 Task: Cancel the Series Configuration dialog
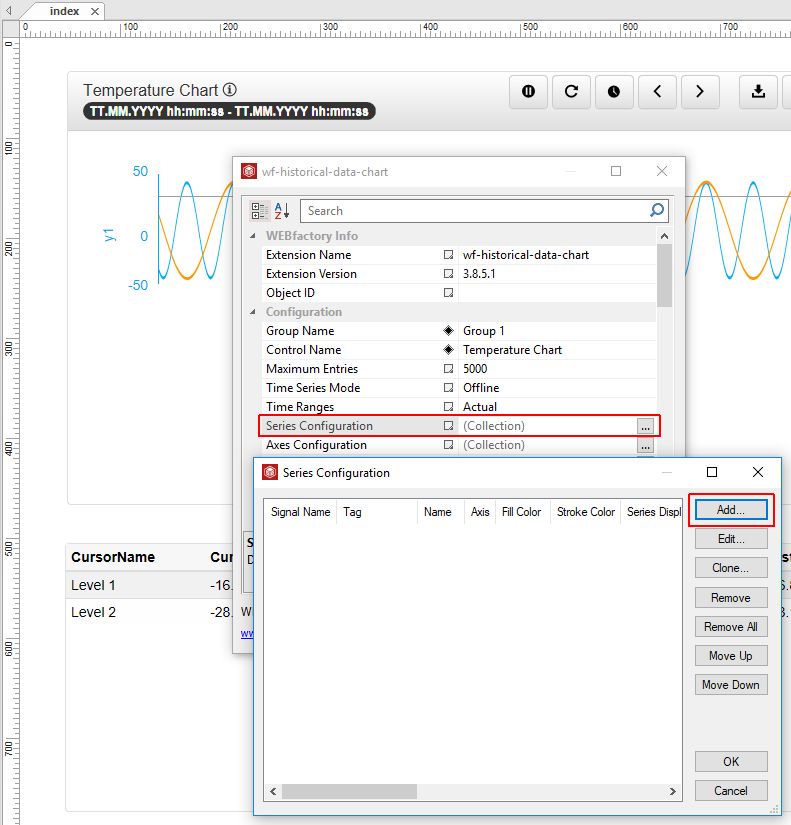pyautogui.click(x=731, y=791)
